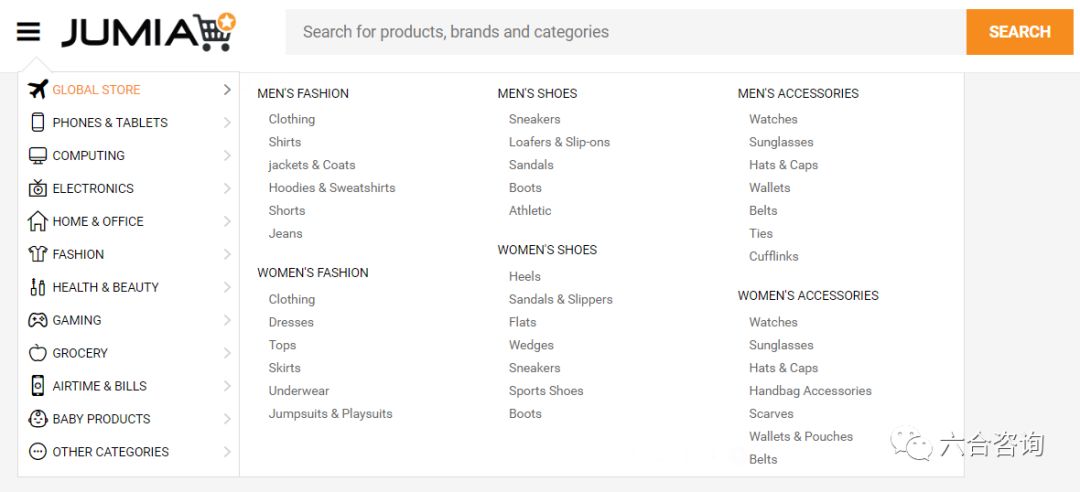The width and height of the screenshot is (1080, 492).
Task: Open the Airtime & Bills menu item
Action: (99, 386)
